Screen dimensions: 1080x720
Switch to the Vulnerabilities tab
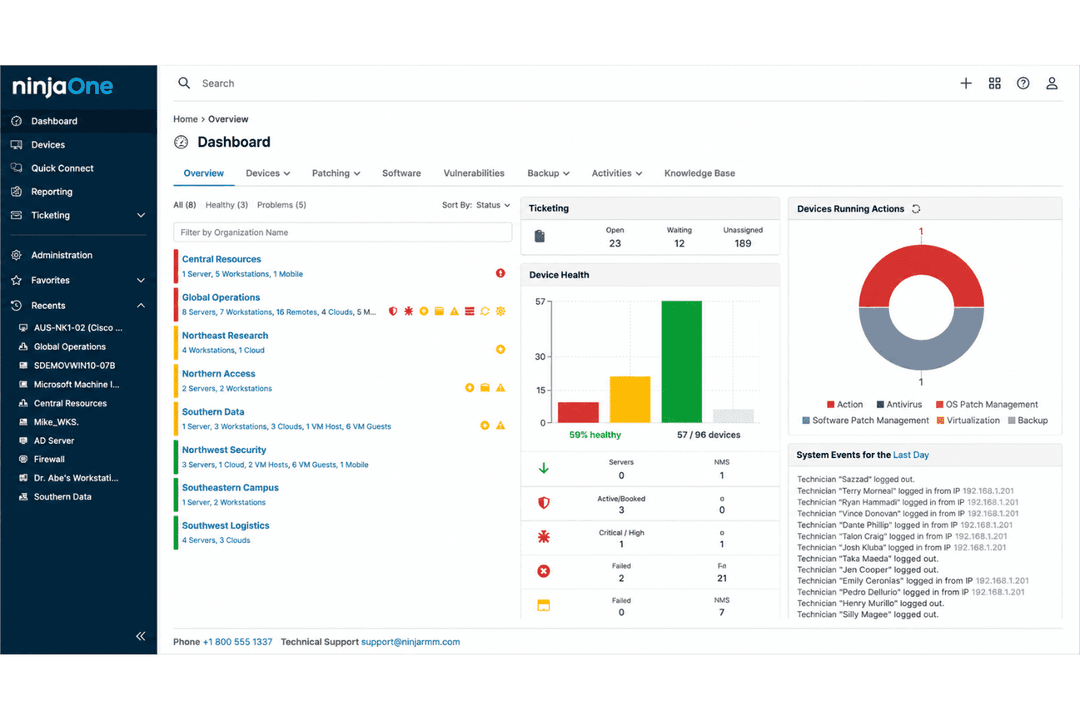tap(474, 174)
